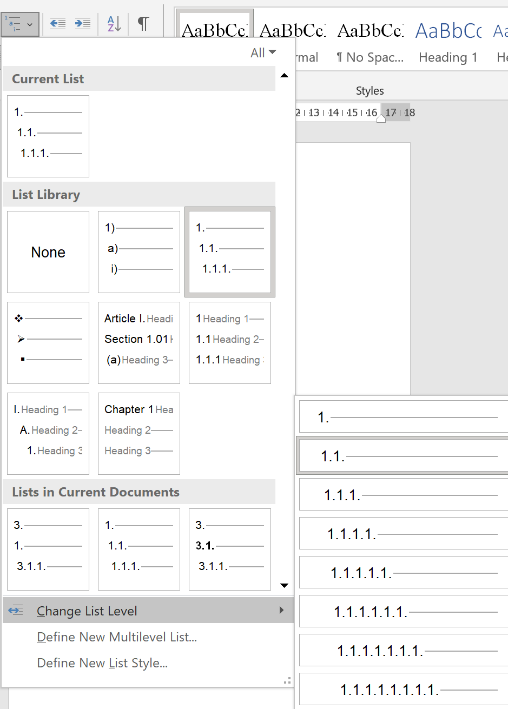508x709 pixels.
Task: Choose list level 1.1.1.1.1.
Action: click(404, 572)
